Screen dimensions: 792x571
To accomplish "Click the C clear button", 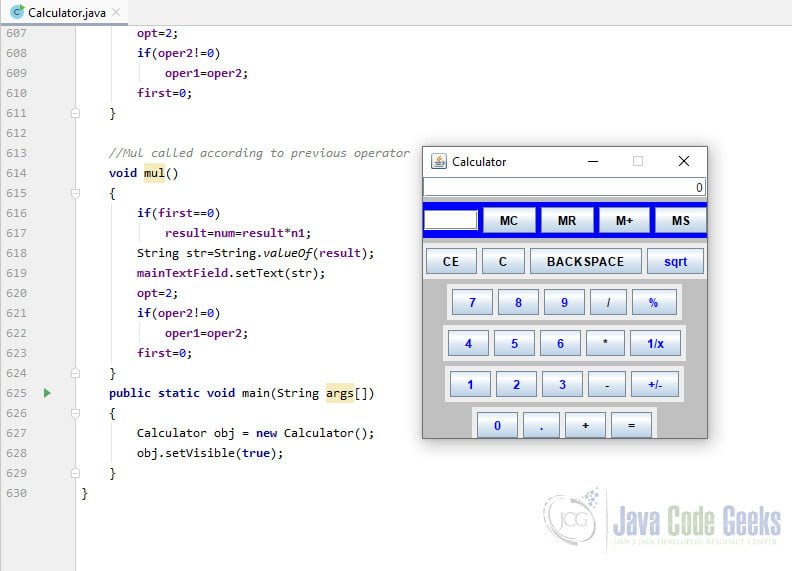I will point(503,261).
